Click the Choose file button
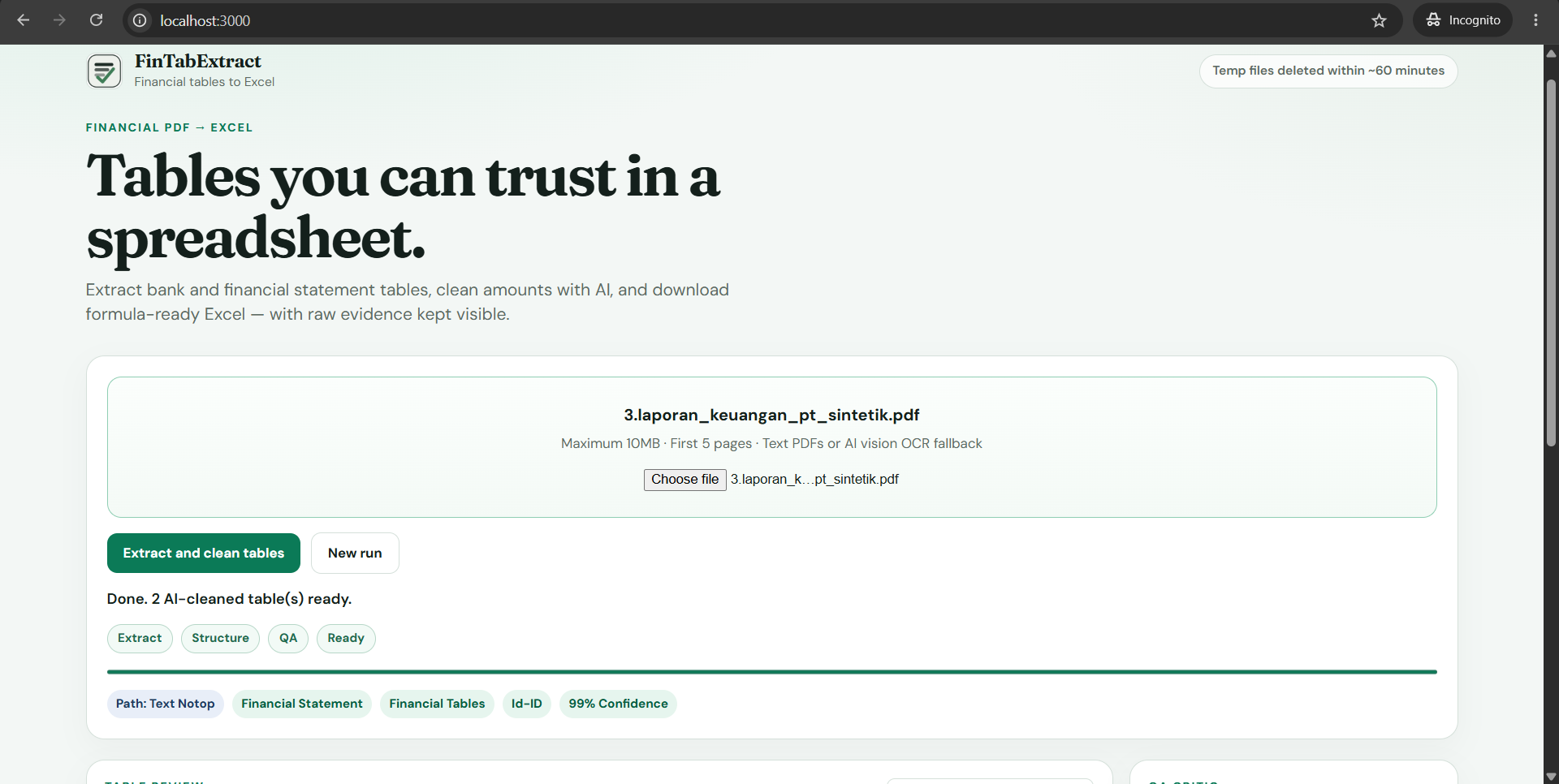Screen dimensions: 1559x784 tap(684, 480)
